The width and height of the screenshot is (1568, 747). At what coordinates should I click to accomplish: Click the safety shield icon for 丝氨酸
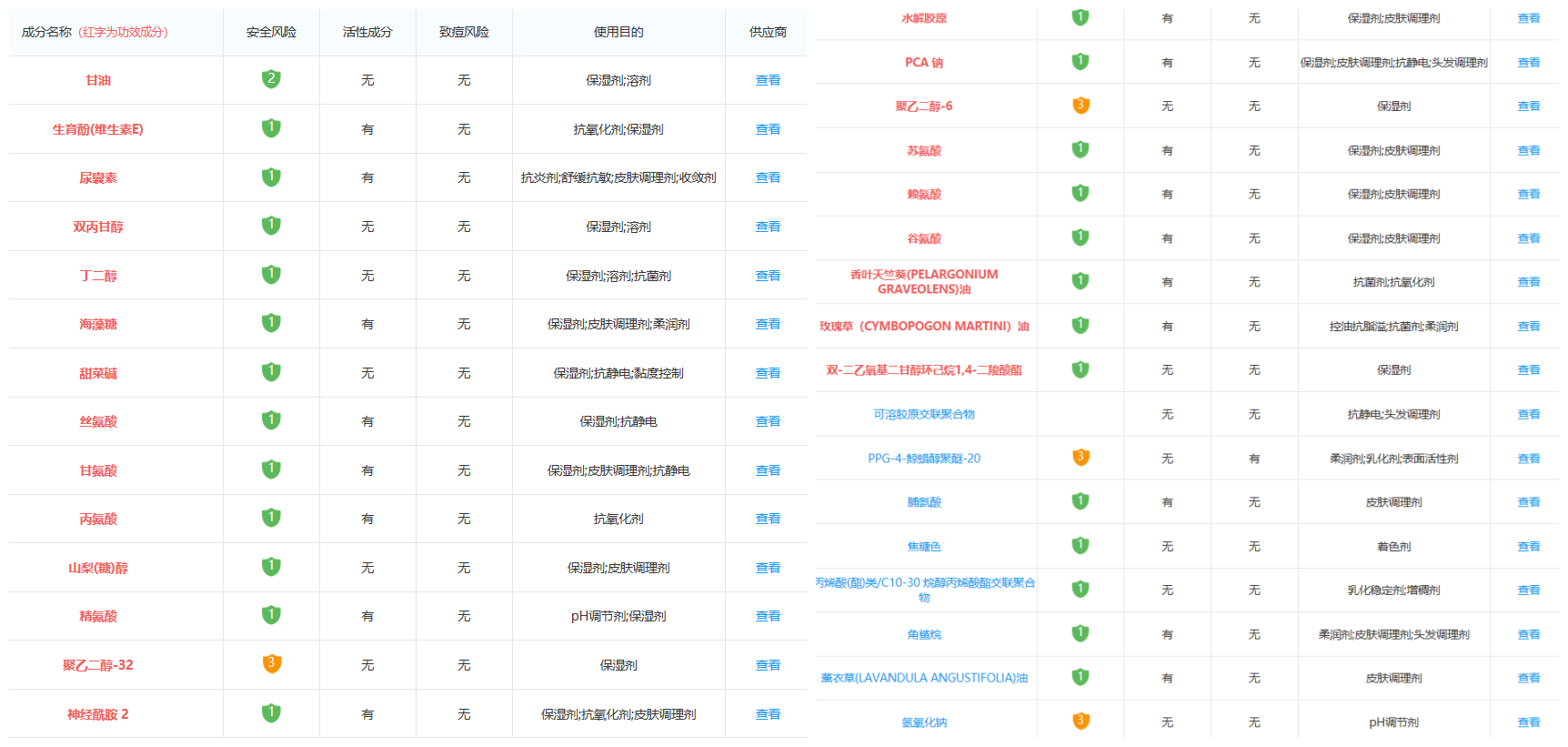(x=271, y=420)
